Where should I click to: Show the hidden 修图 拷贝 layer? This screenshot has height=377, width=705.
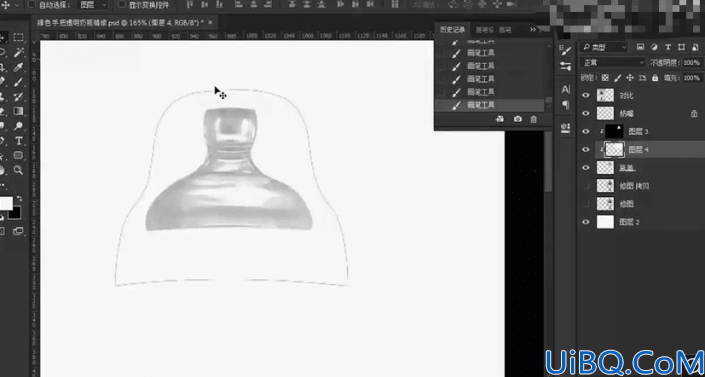point(585,185)
